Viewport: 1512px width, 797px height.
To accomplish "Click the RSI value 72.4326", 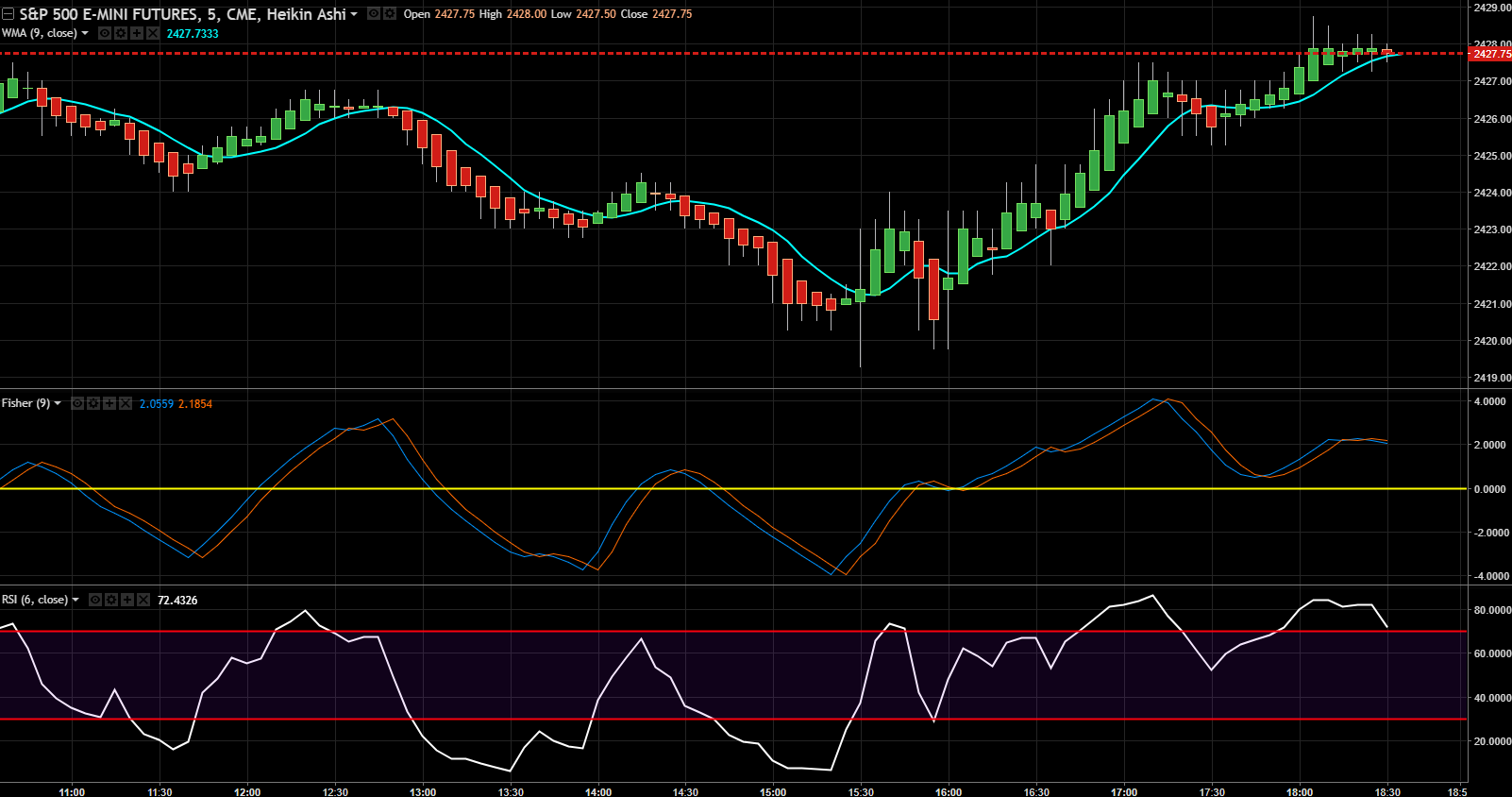I will click(177, 600).
